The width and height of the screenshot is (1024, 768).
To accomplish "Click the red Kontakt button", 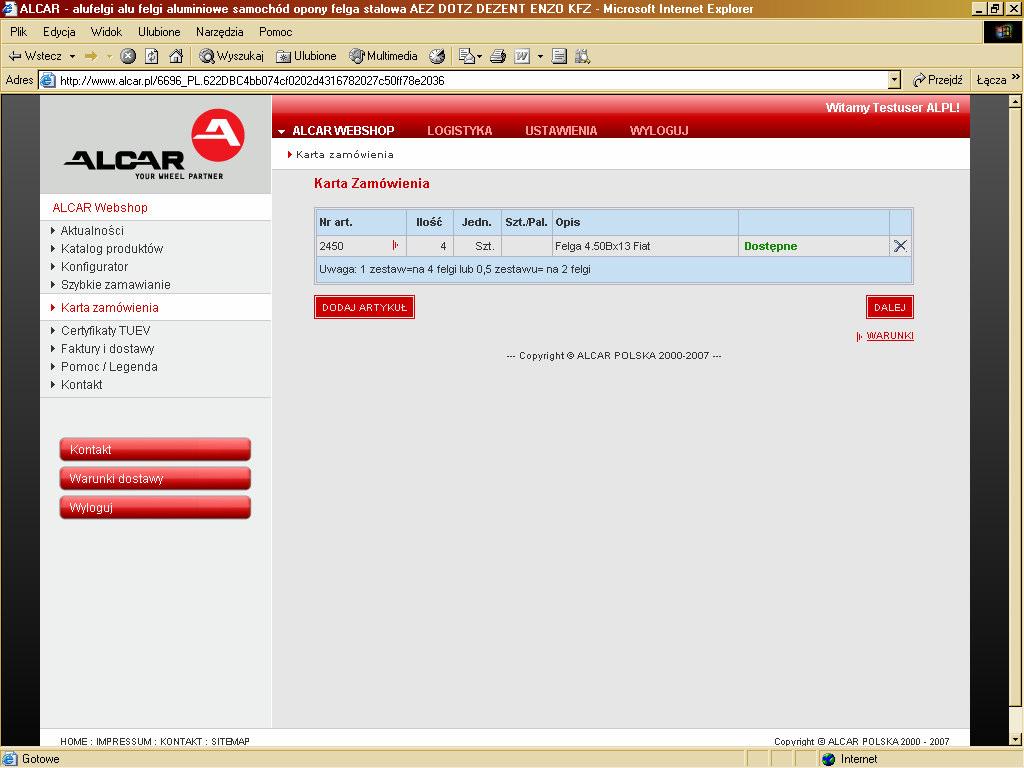I will click(155, 449).
